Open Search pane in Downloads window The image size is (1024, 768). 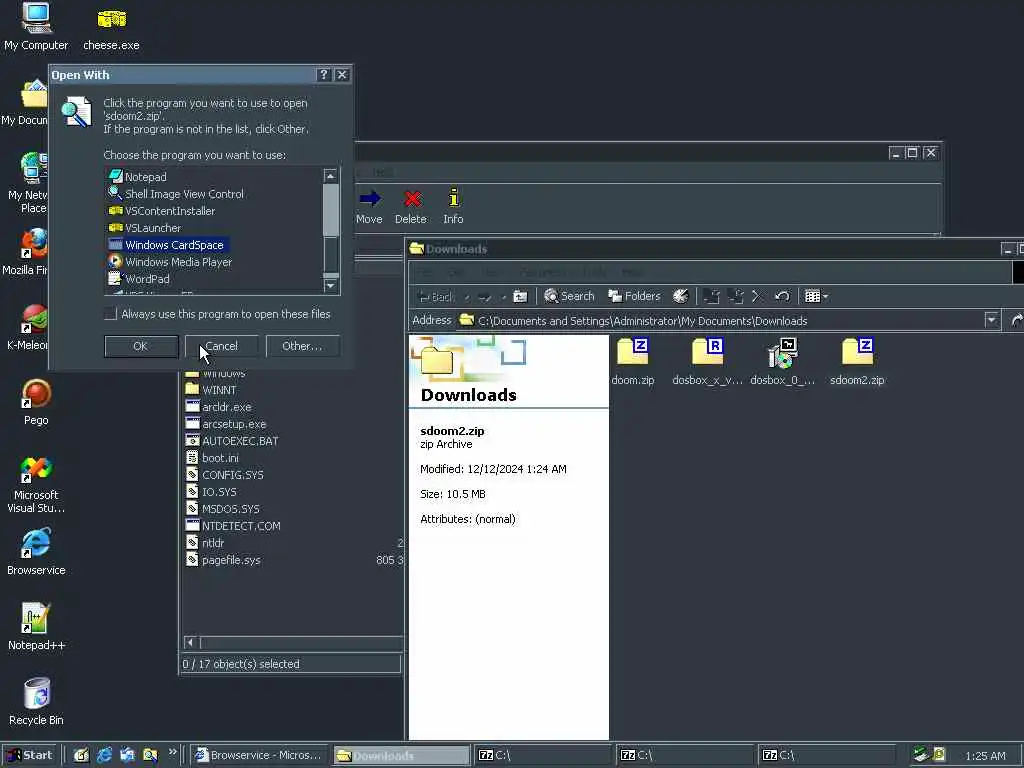click(x=569, y=296)
